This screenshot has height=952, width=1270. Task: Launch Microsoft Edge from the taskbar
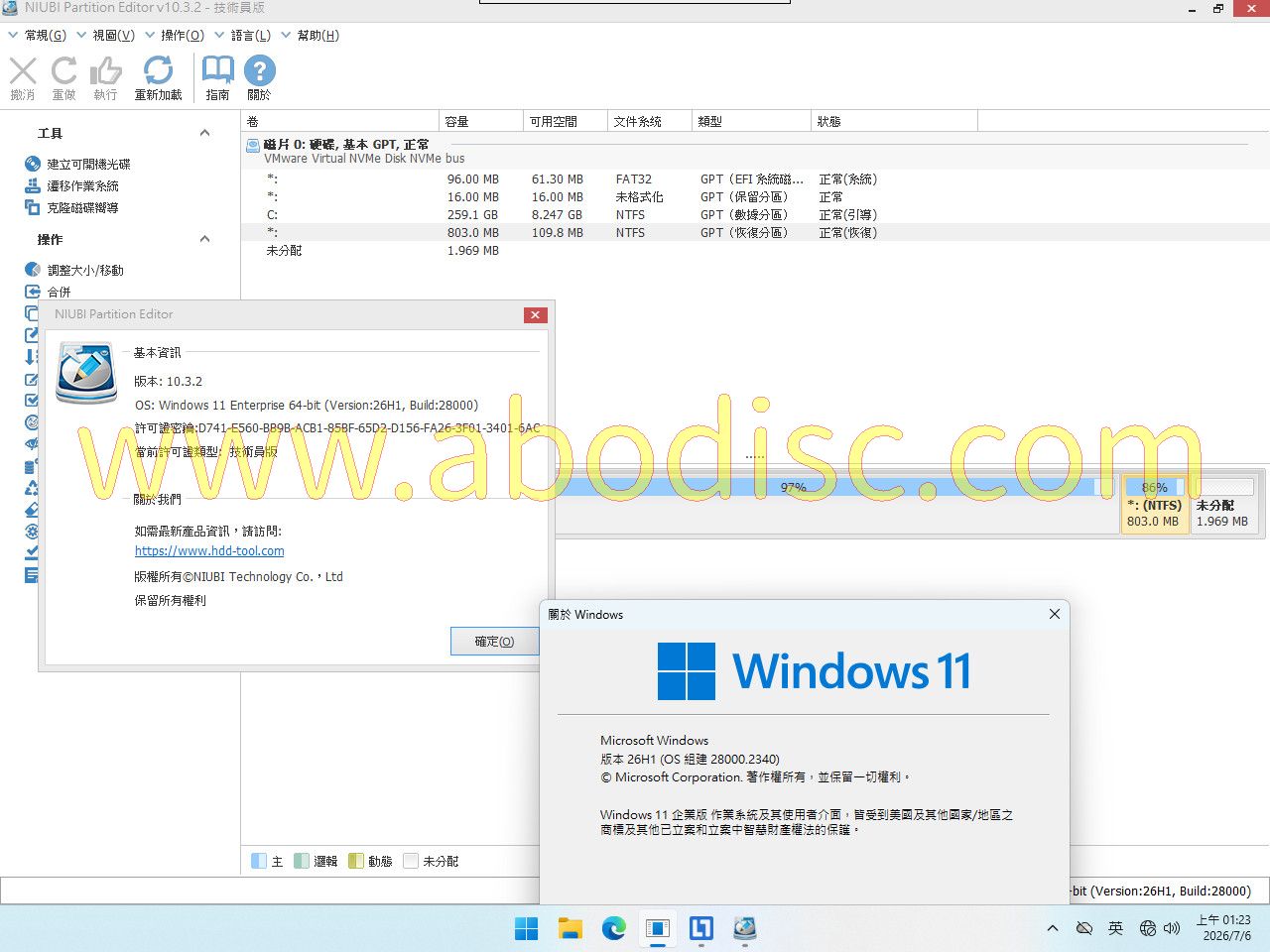[614, 928]
